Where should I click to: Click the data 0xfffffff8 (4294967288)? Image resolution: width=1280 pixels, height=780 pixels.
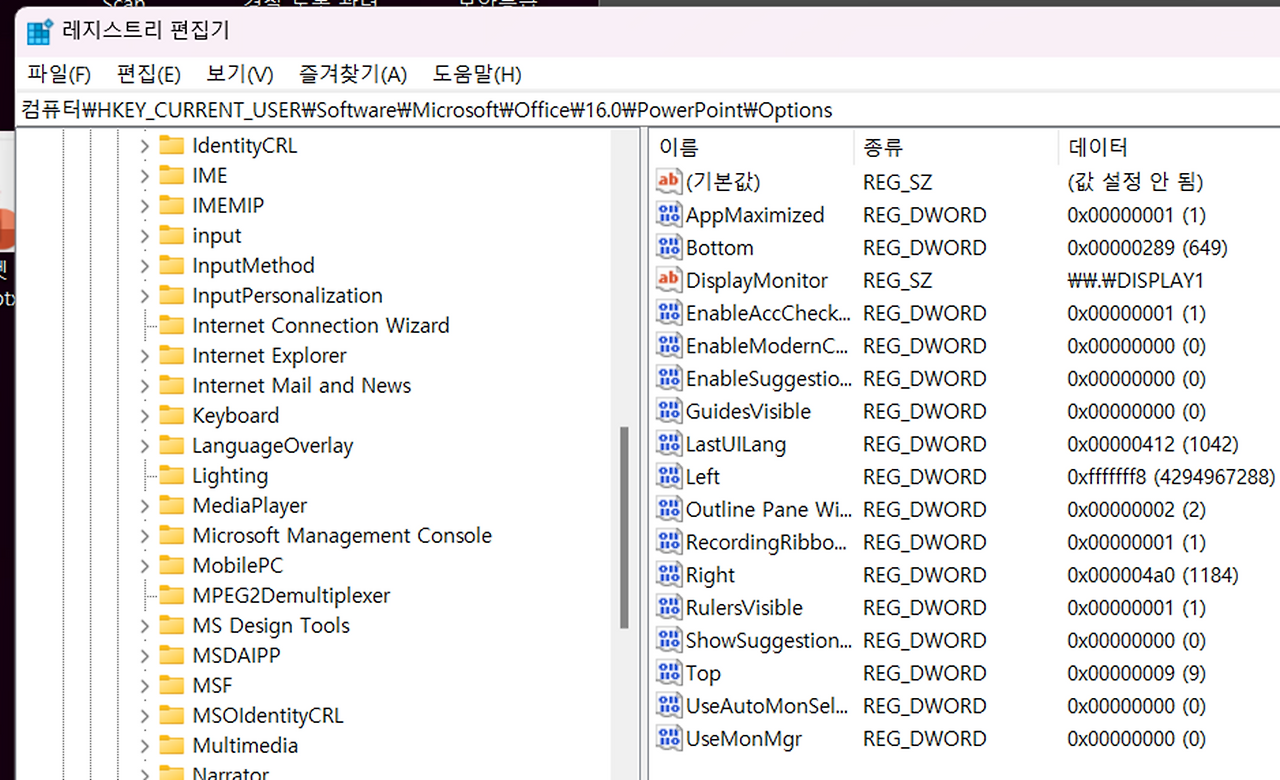tap(1171, 477)
